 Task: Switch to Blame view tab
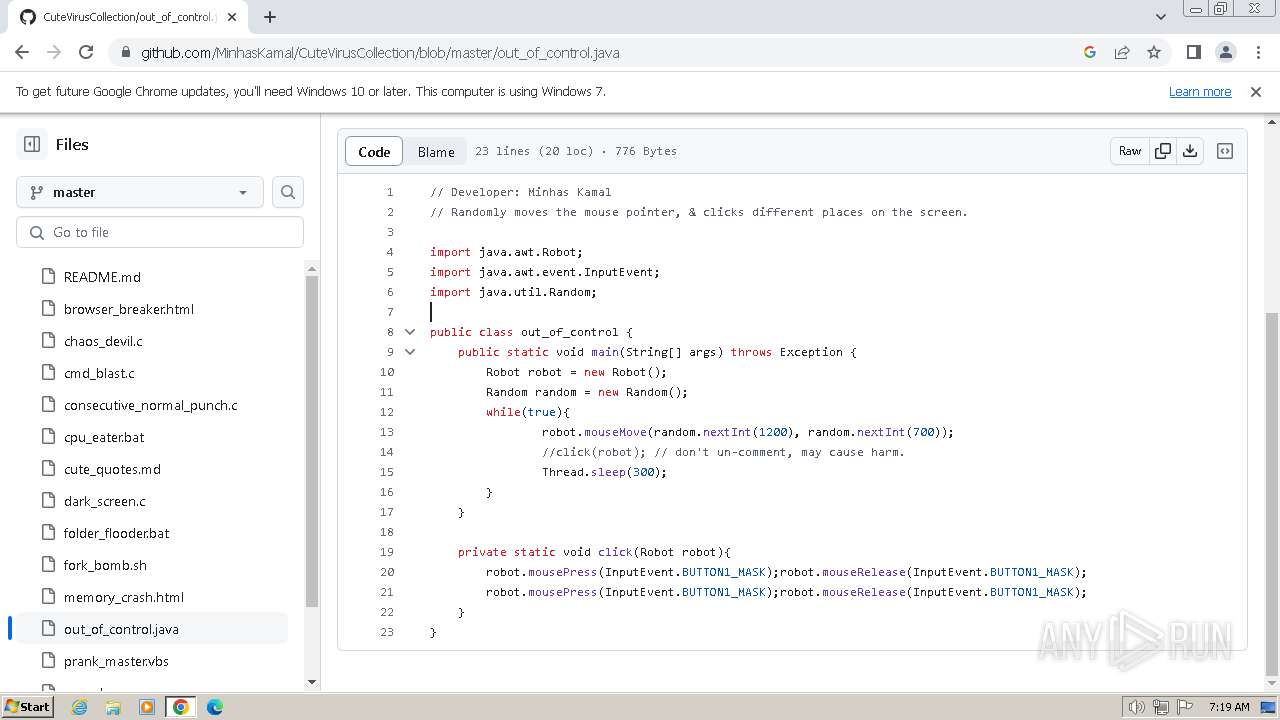436,152
